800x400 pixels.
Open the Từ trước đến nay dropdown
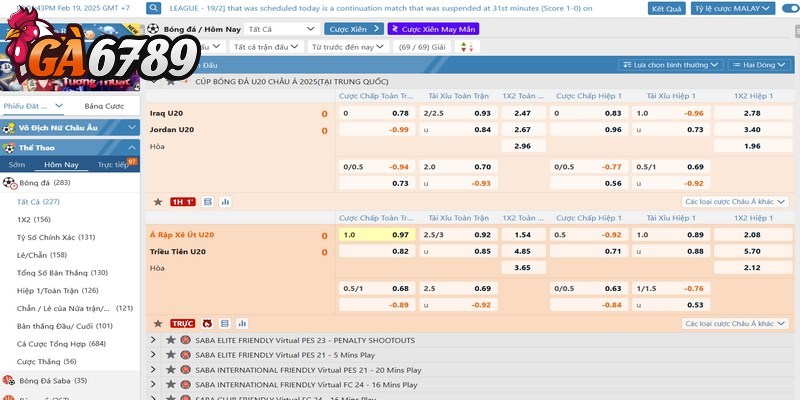349,47
